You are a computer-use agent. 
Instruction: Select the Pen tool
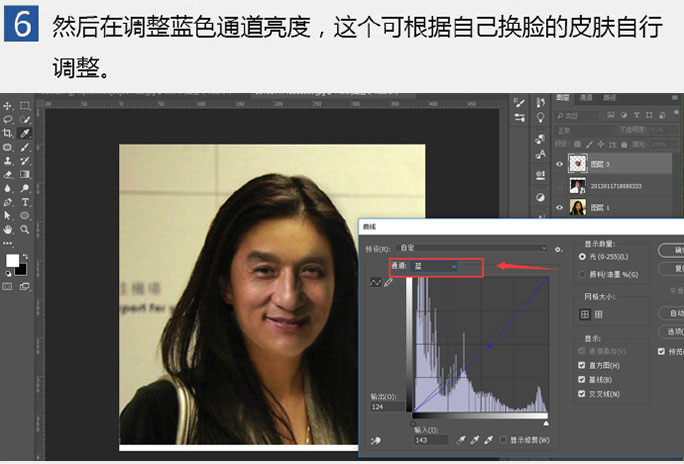(7, 202)
